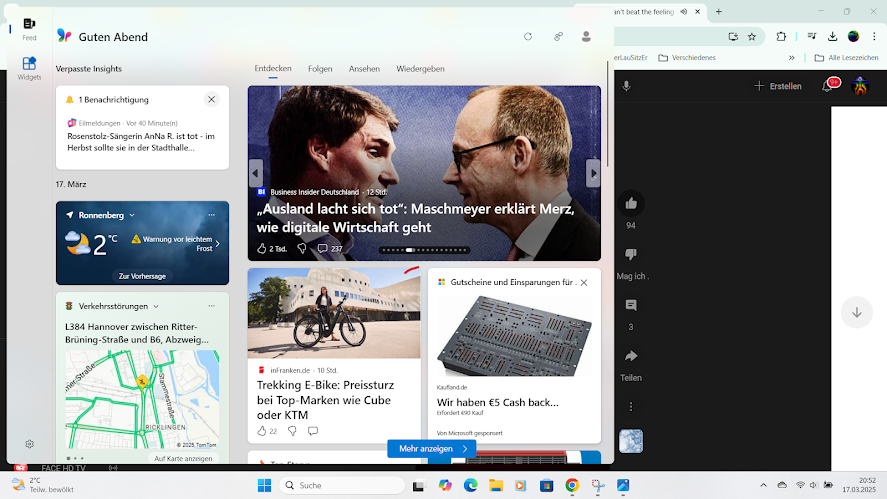This screenshot has width=887, height=499.
Task: Dislike the Trekking E-Bike article
Action: pyautogui.click(x=292, y=431)
